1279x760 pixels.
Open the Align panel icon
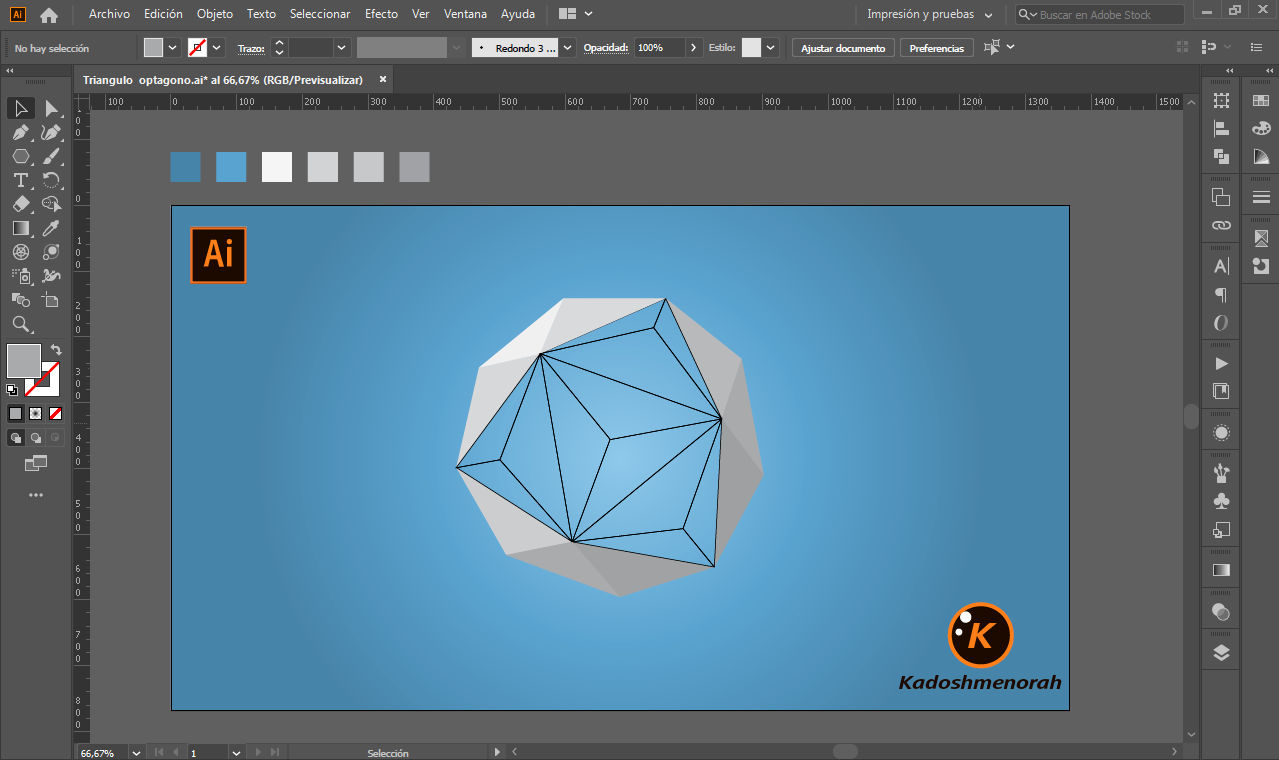point(1221,128)
